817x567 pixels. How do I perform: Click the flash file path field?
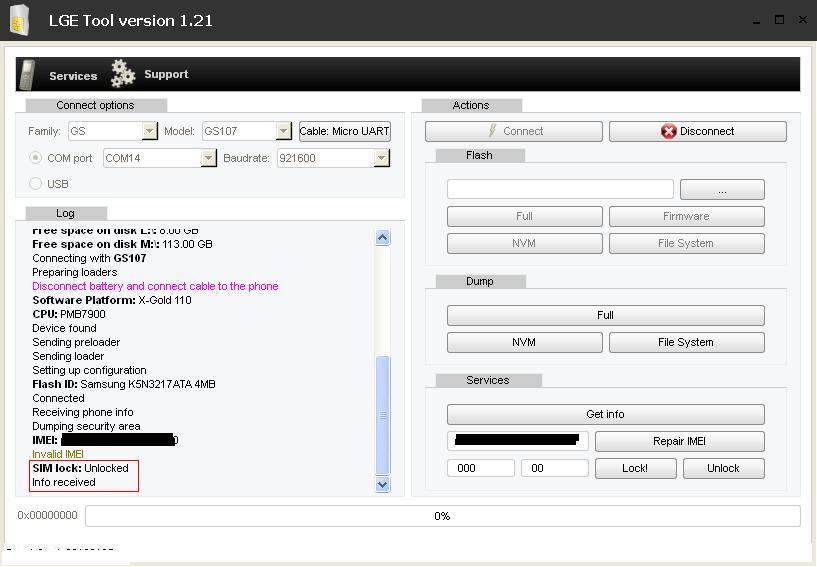click(560, 189)
